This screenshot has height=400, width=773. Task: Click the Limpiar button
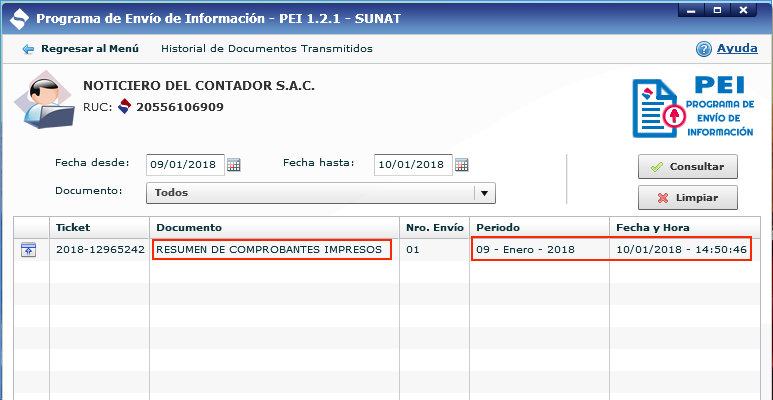click(x=688, y=198)
